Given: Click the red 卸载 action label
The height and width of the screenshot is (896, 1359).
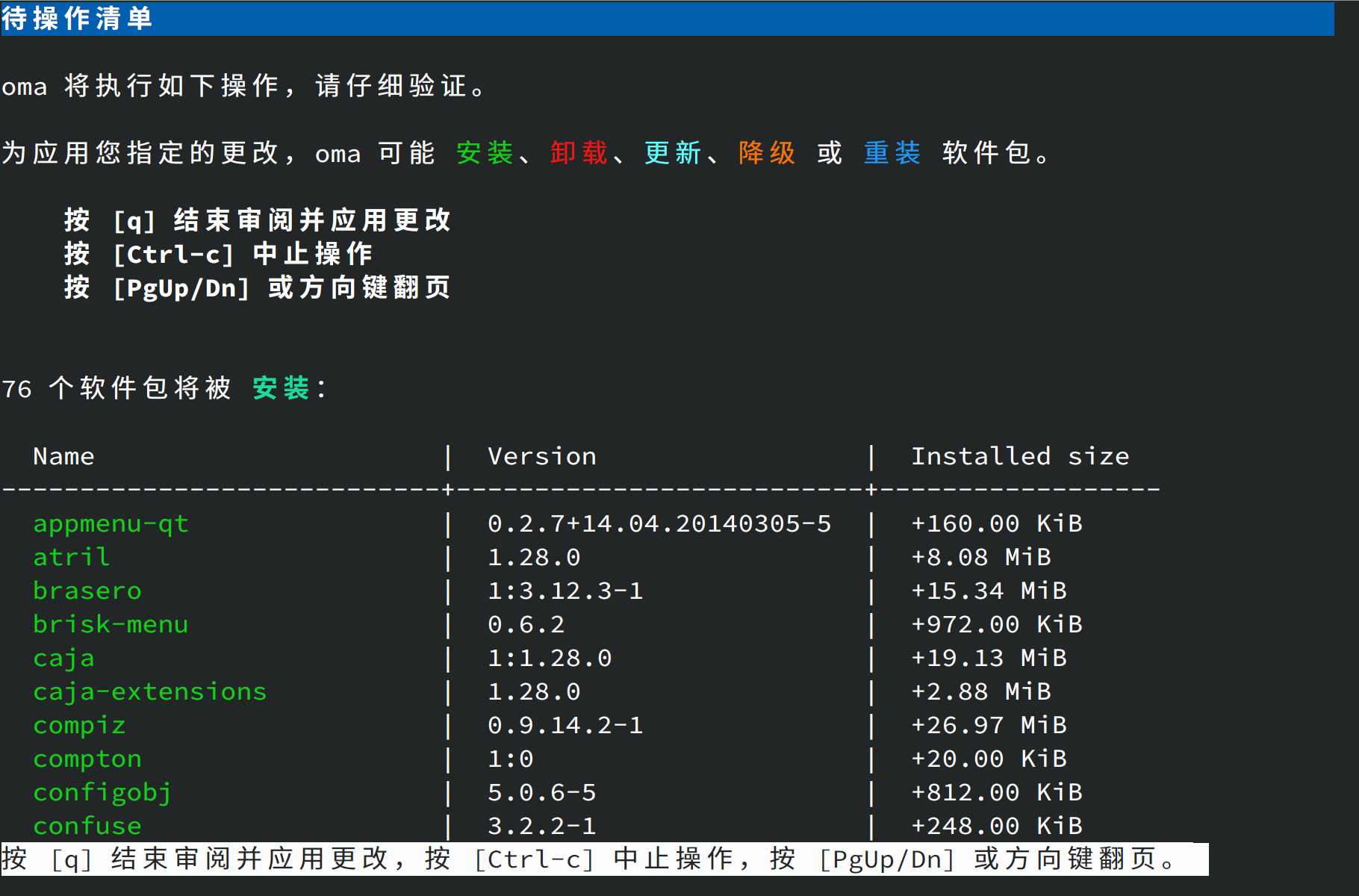Looking at the screenshot, I should coord(578,153).
